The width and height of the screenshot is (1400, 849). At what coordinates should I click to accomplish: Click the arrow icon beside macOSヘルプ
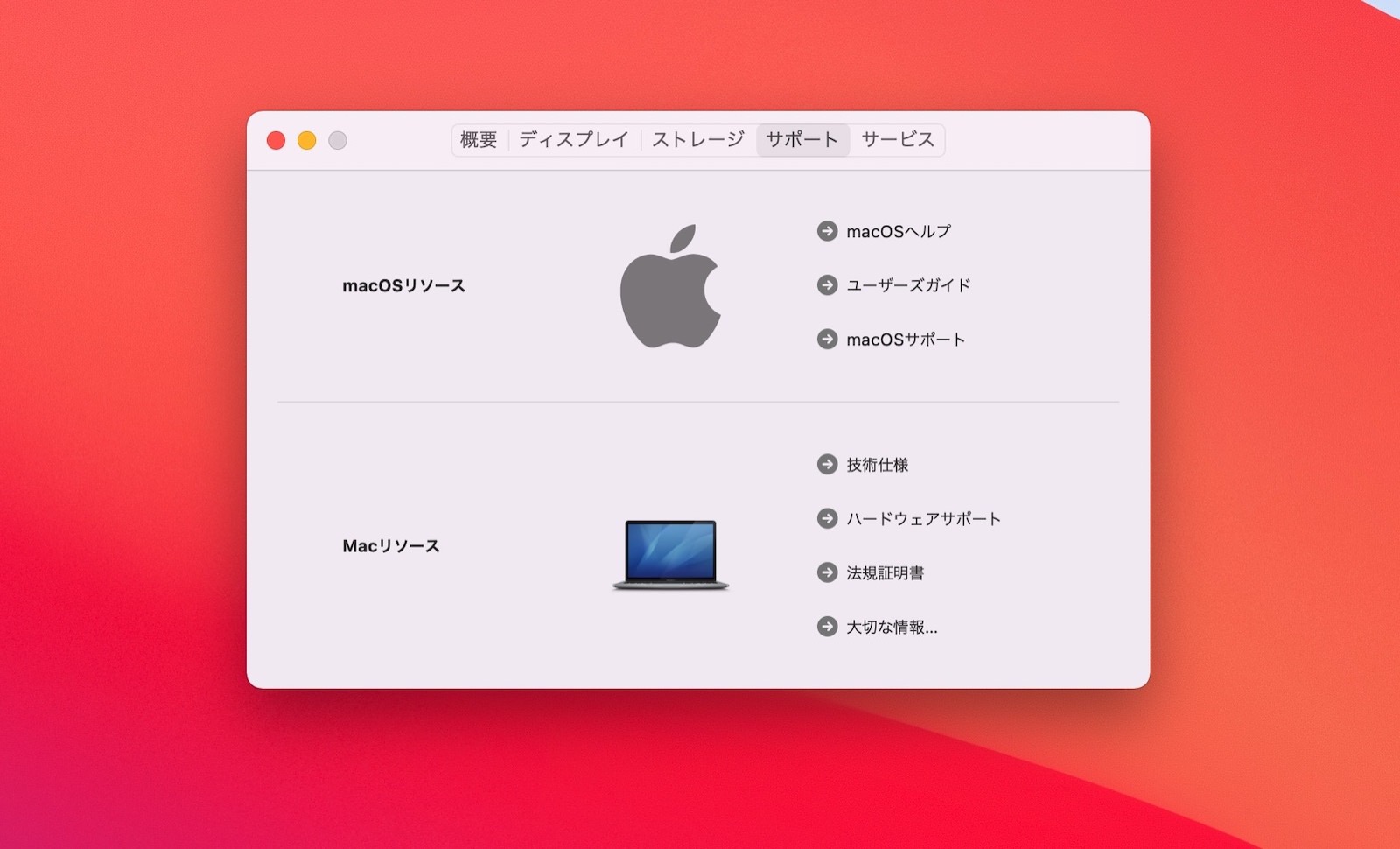click(x=827, y=231)
